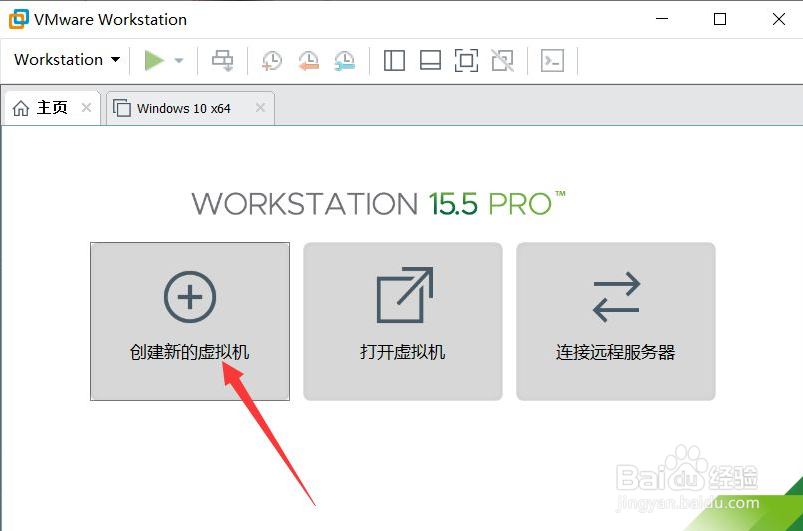Screen dimensions: 803x531
Task: Maximize the VMware Workstation window
Action: [720, 19]
